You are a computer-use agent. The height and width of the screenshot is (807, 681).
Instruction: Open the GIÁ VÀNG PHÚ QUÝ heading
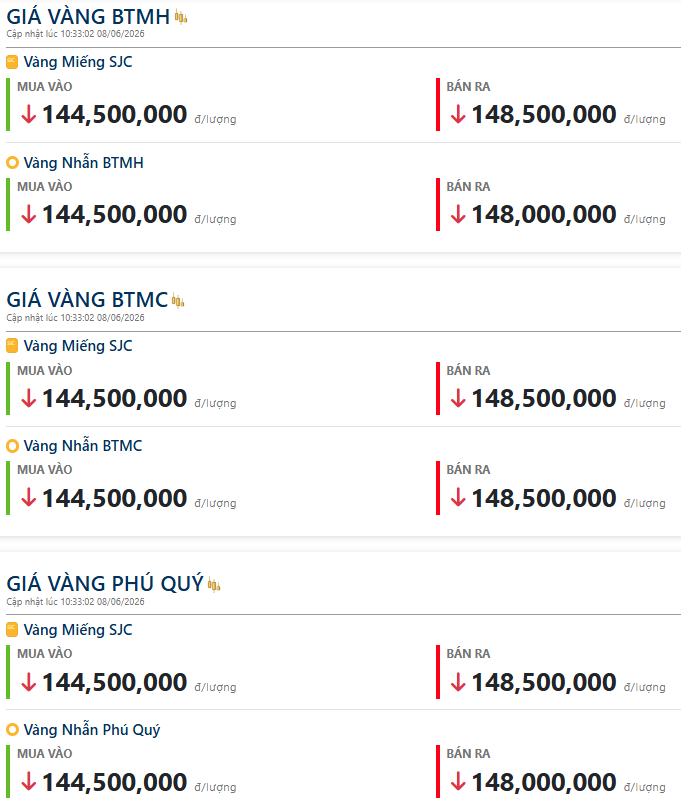click(105, 584)
